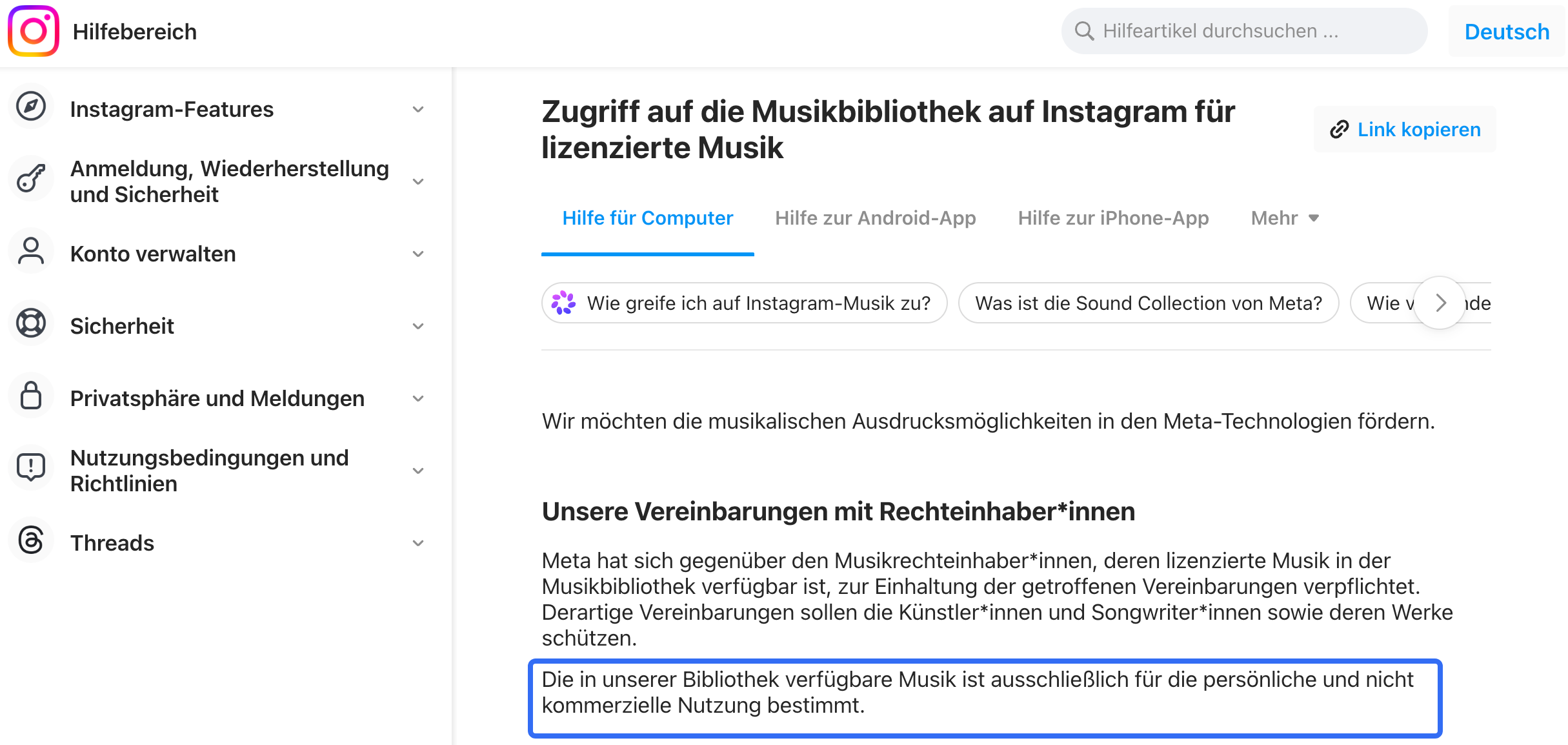Click the Instagram logo icon

click(34, 31)
